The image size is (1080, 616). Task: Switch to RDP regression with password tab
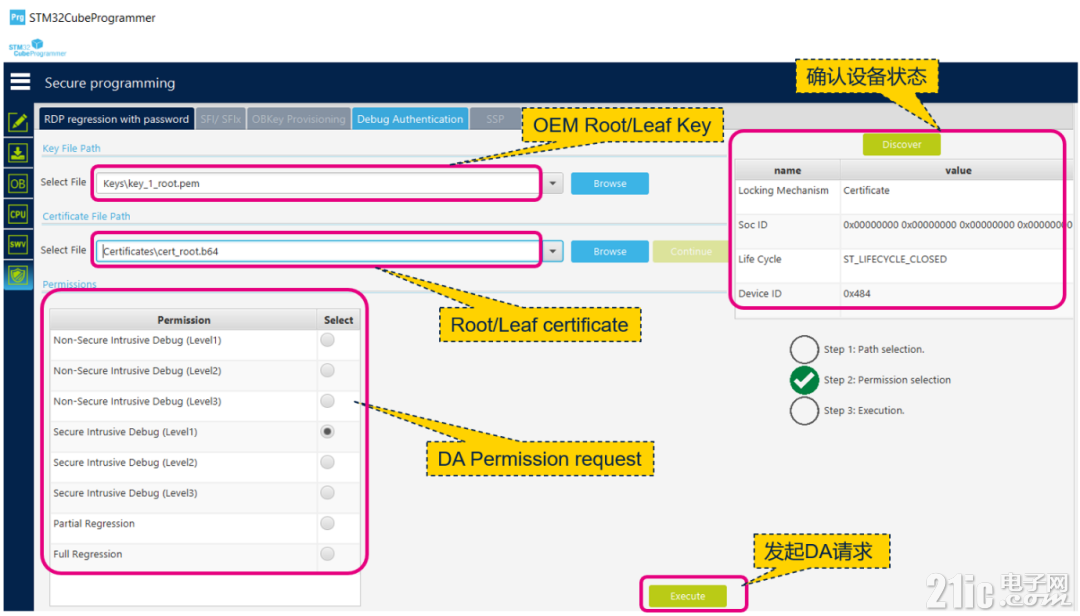116,119
